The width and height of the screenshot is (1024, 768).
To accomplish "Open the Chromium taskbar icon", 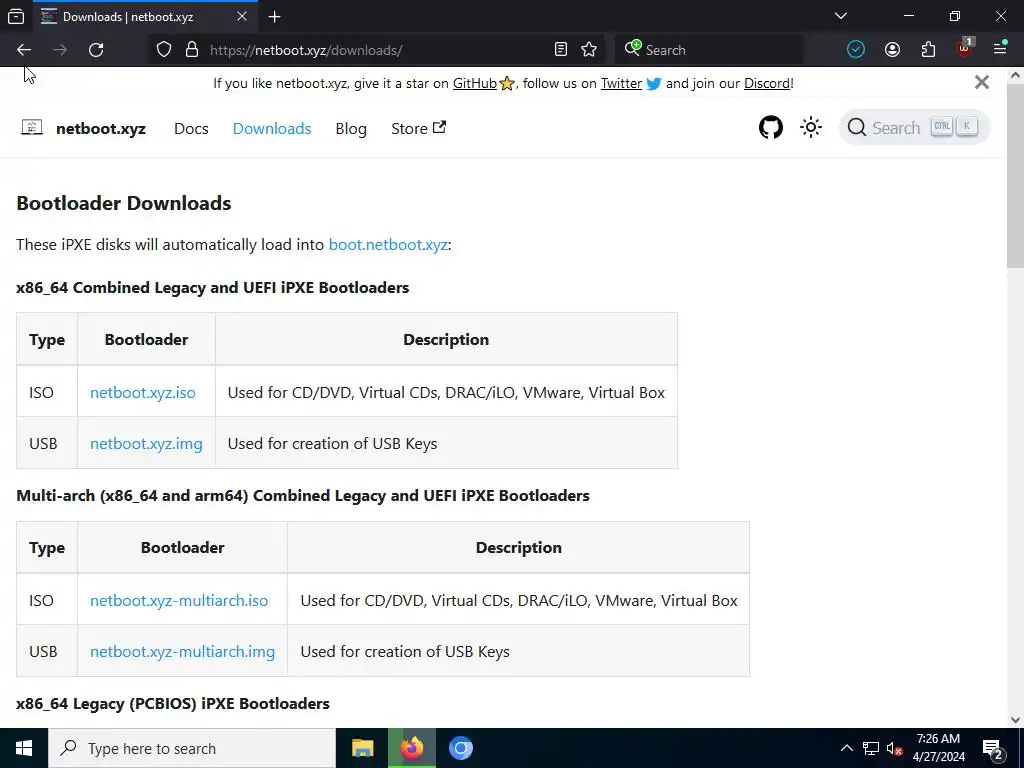I will pos(460,748).
